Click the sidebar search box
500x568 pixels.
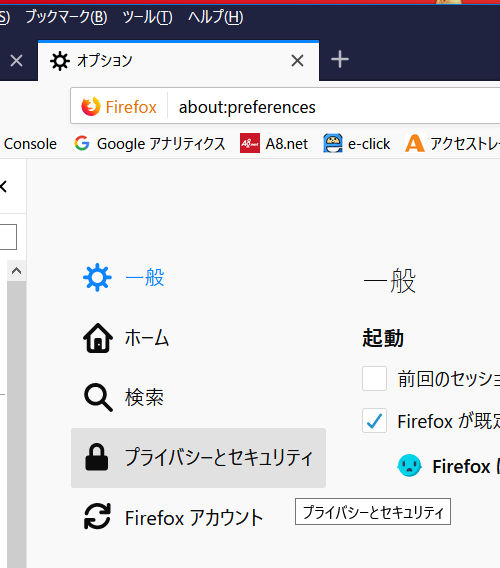pyautogui.click(x=8, y=237)
